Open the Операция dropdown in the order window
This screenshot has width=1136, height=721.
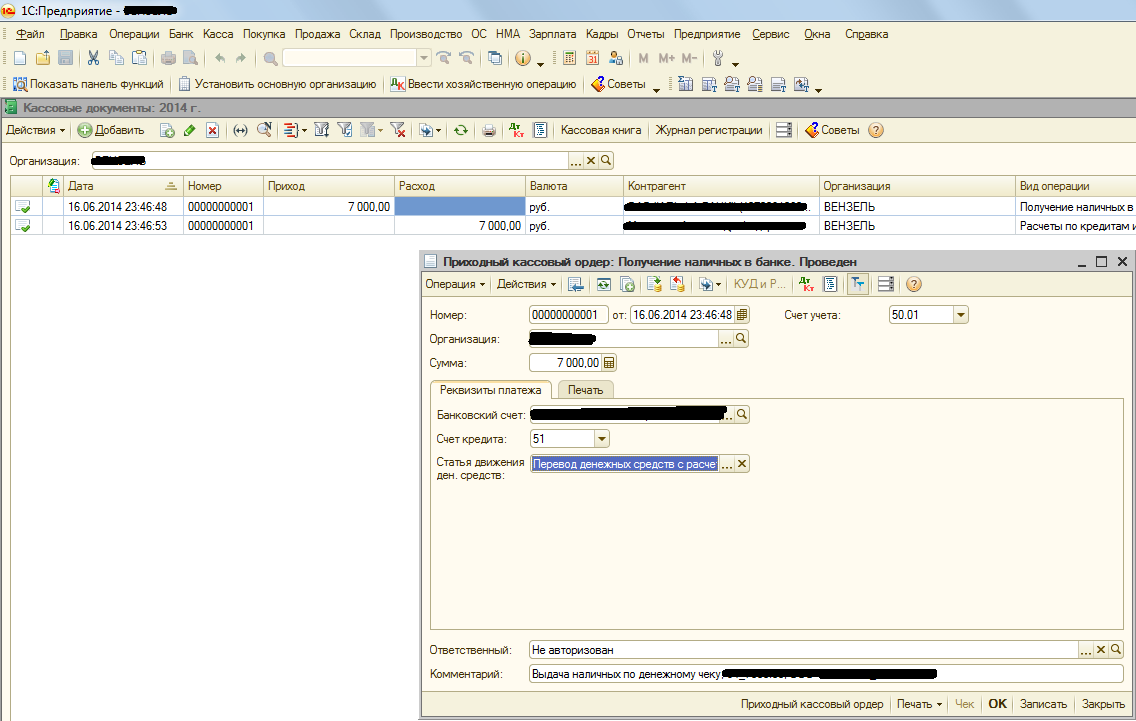click(x=455, y=284)
